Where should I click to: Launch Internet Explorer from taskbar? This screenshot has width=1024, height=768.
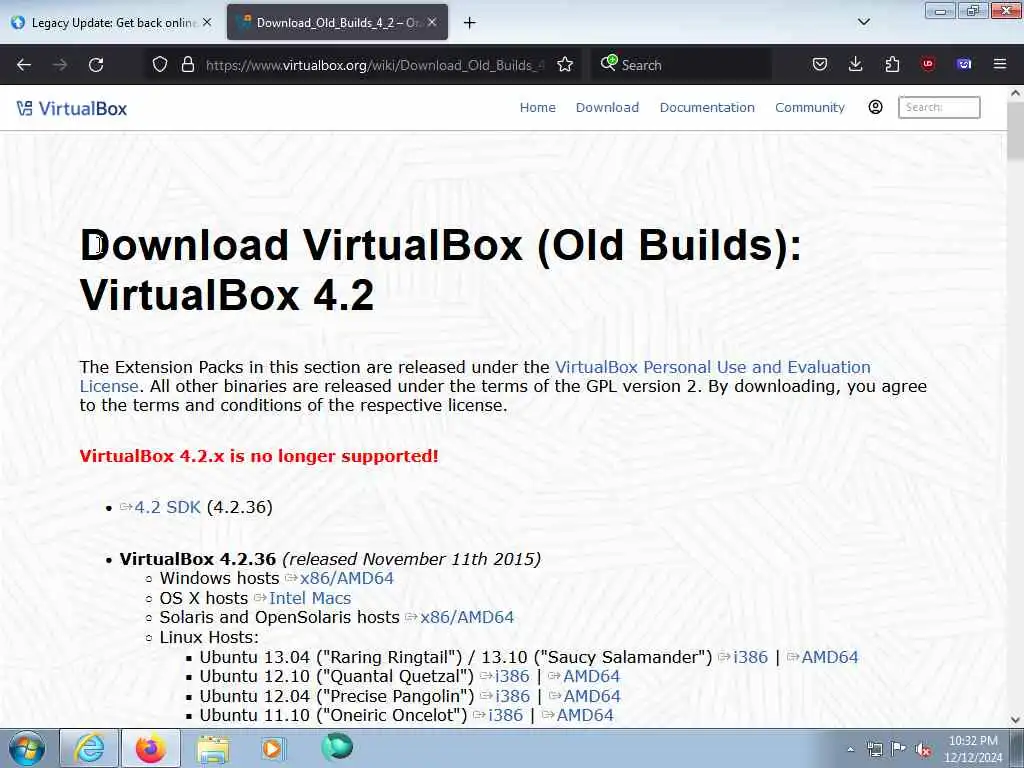tap(89, 748)
